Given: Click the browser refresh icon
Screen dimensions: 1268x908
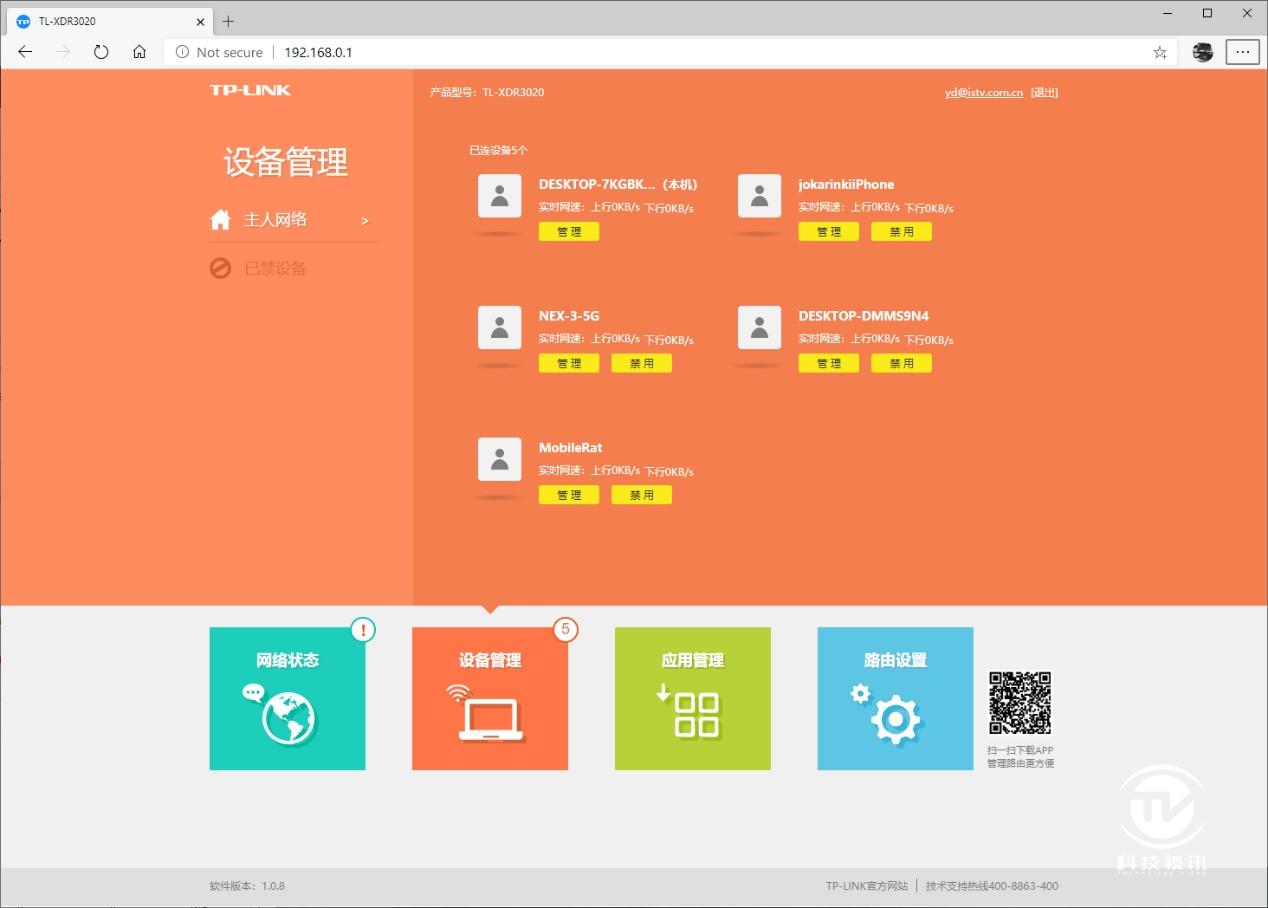Looking at the screenshot, I should click(x=101, y=52).
